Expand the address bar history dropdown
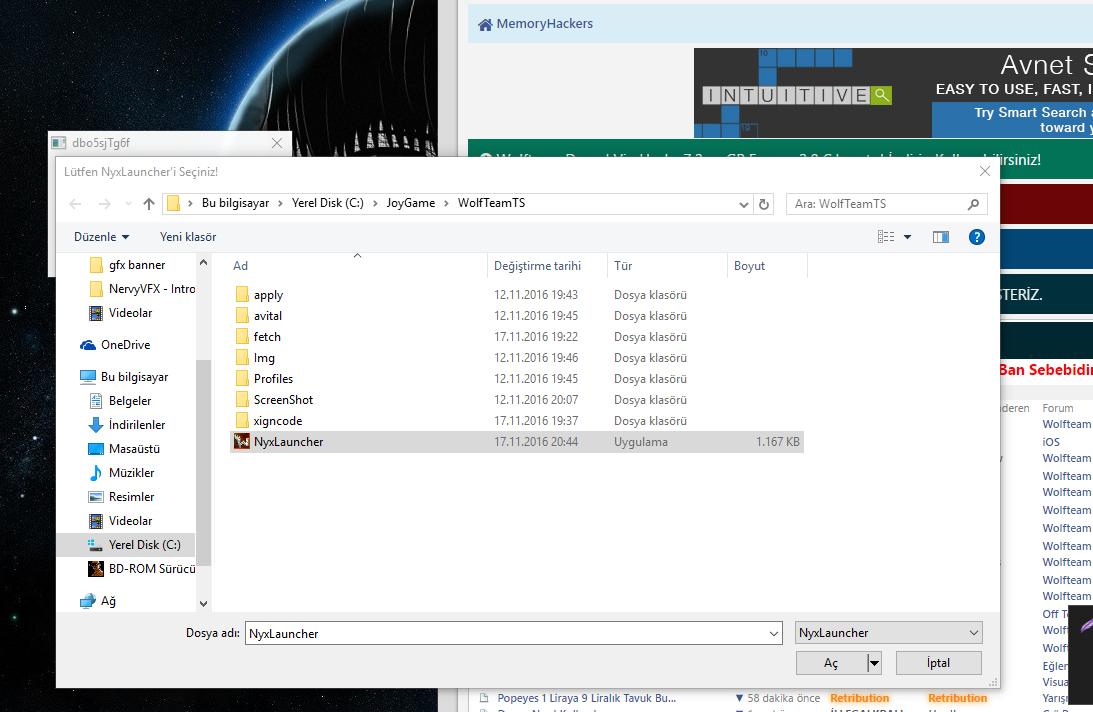This screenshot has width=1093, height=712. click(744, 204)
